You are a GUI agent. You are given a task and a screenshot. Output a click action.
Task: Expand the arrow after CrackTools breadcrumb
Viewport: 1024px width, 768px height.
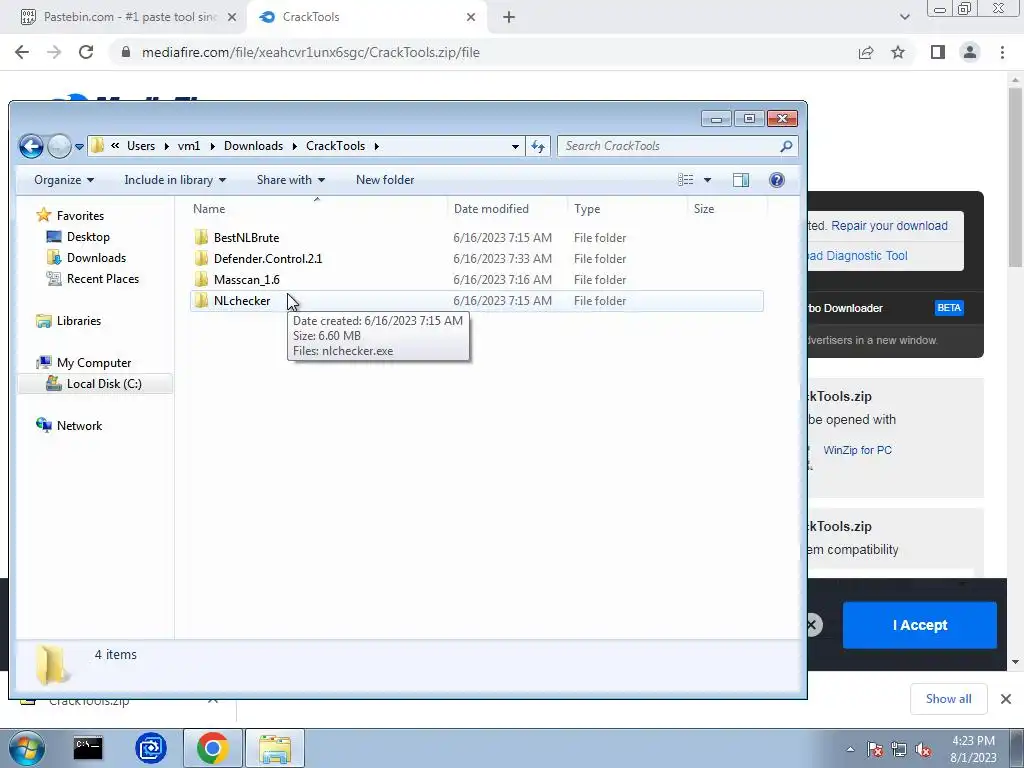coord(377,146)
